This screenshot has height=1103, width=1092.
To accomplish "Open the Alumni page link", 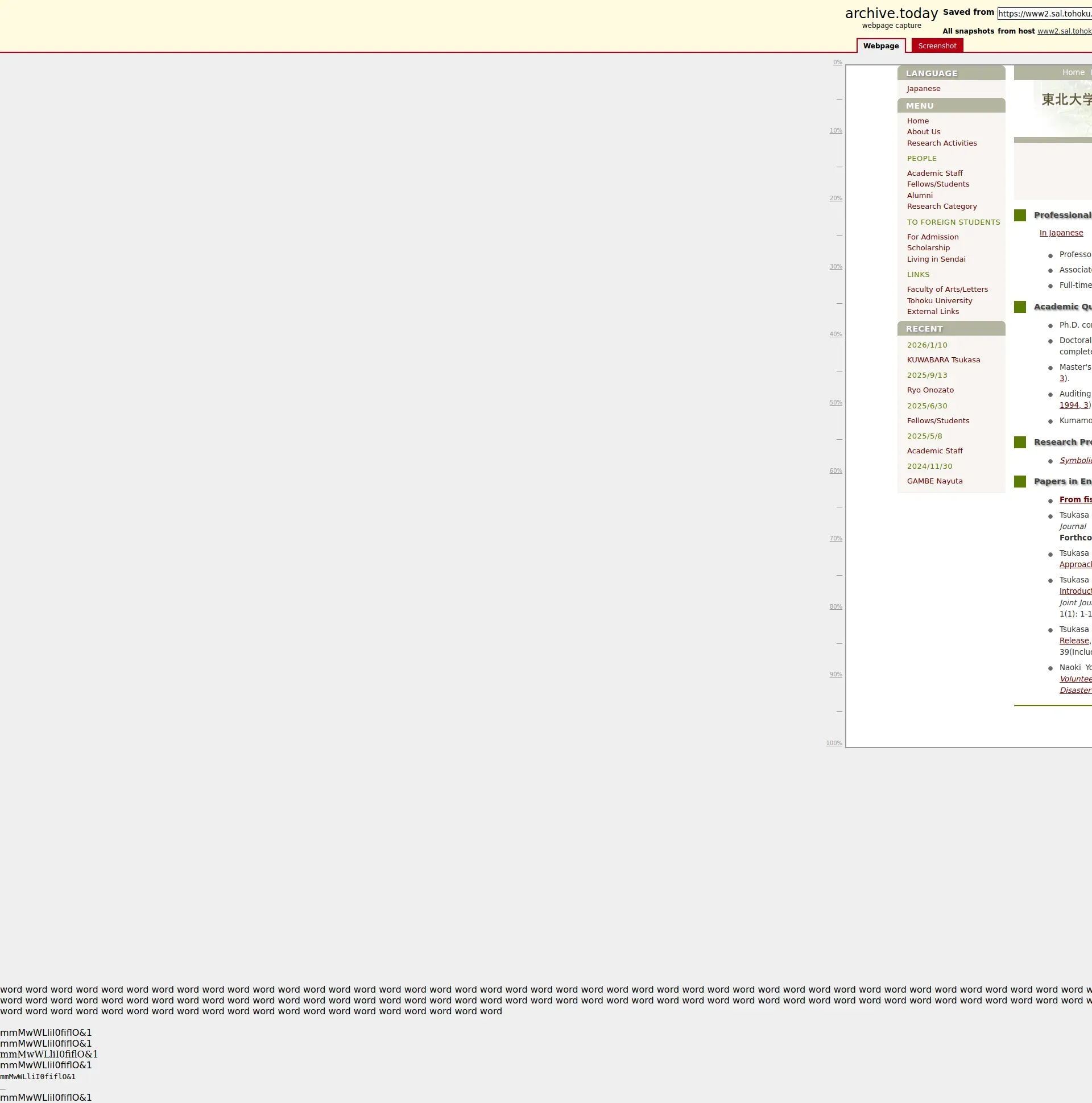I will [x=920, y=196].
